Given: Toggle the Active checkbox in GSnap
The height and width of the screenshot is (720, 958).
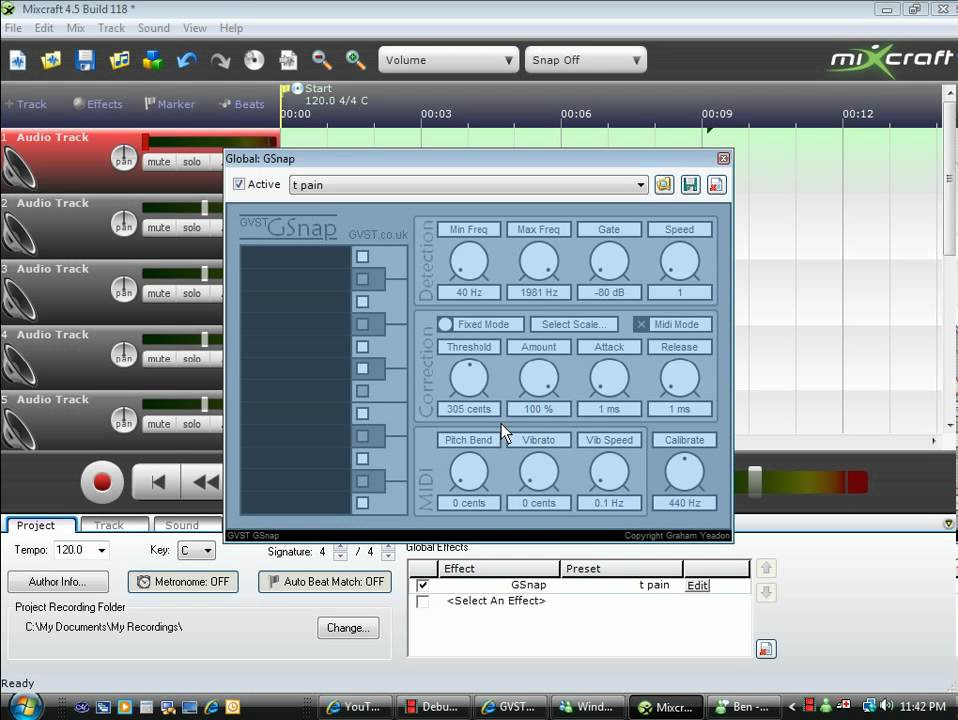Looking at the screenshot, I should click(x=239, y=184).
